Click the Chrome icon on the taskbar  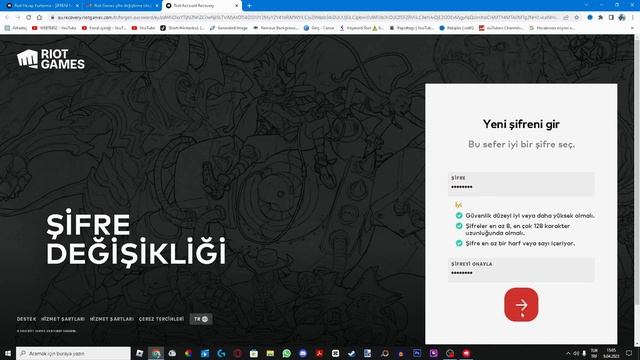tap(156, 353)
